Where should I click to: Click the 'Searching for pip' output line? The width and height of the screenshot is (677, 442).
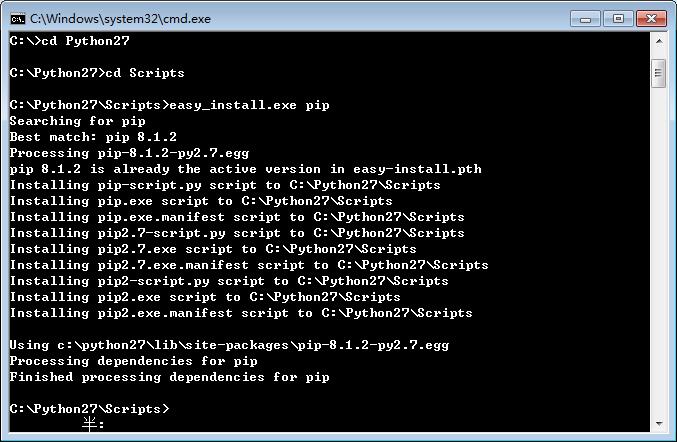pyautogui.click(x=78, y=121)
